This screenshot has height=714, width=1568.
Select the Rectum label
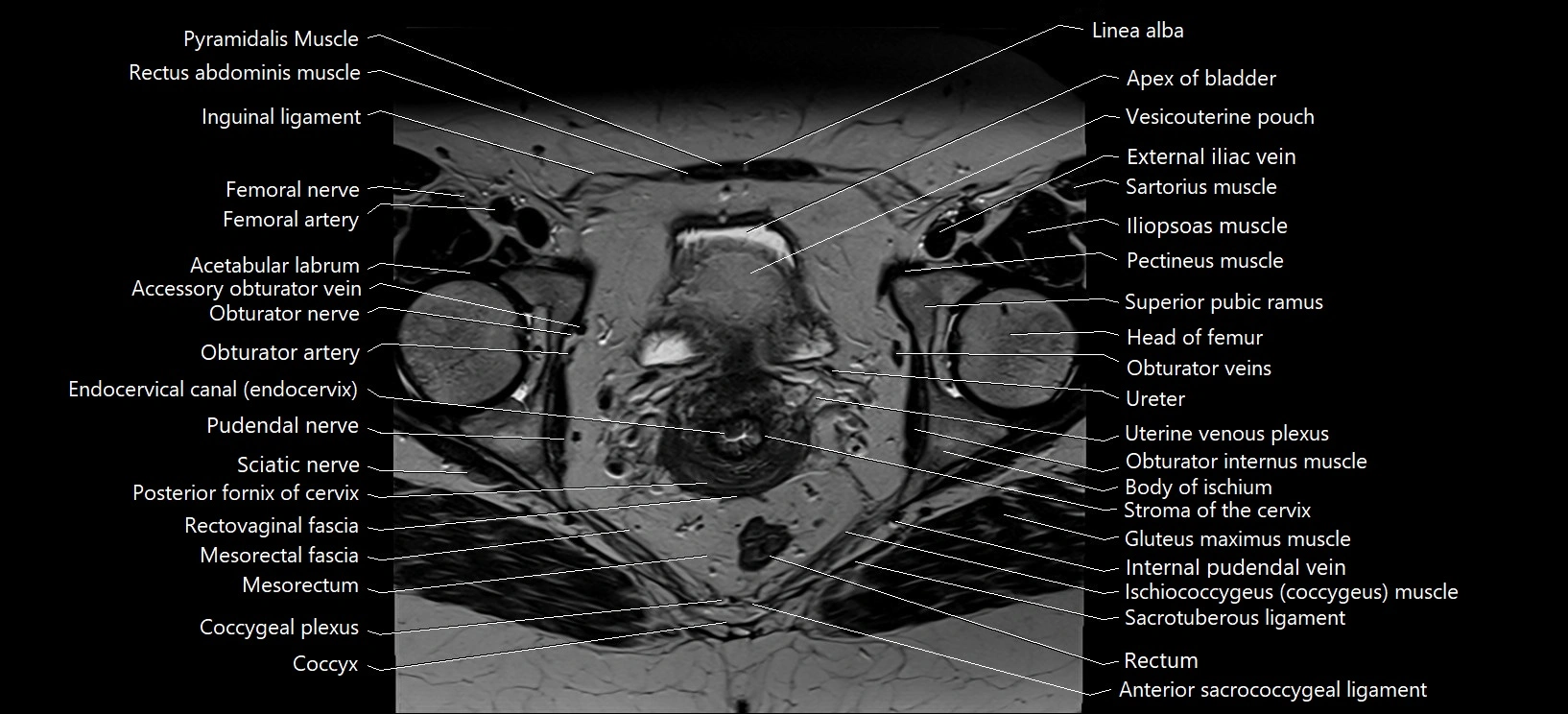pos(1161,661)
